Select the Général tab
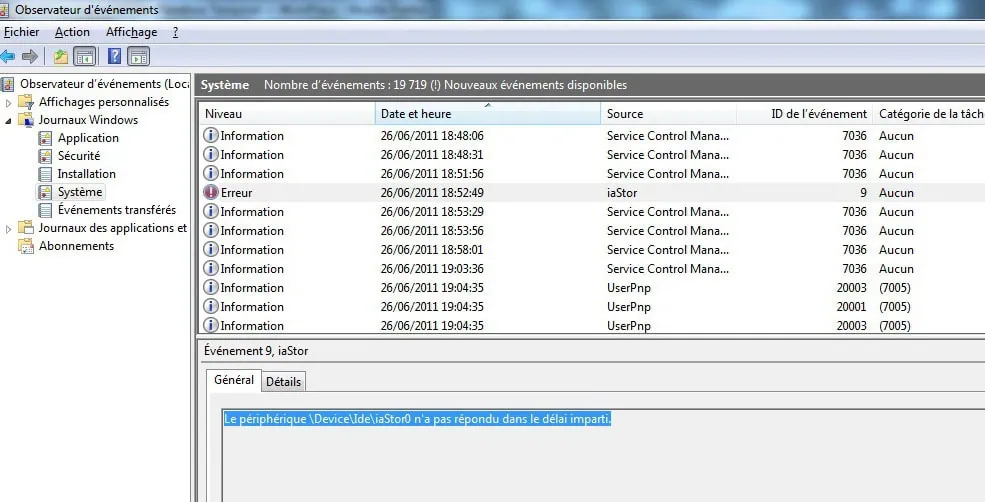Image resolution: width=985 pixels, height=502 pixels. (x=234, y=381)
